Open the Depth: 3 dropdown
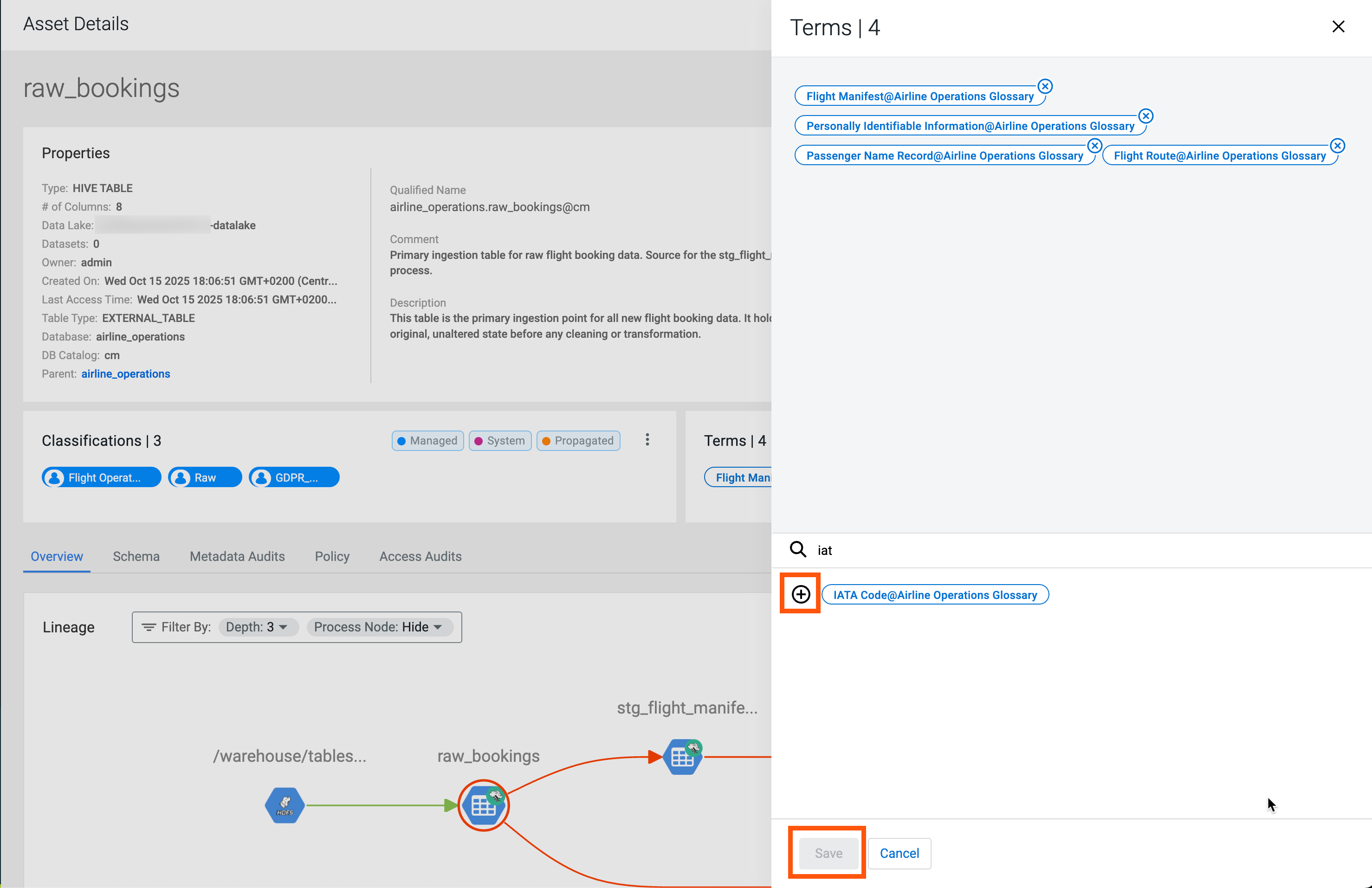 pyautogui.click(x=257, y=627)
